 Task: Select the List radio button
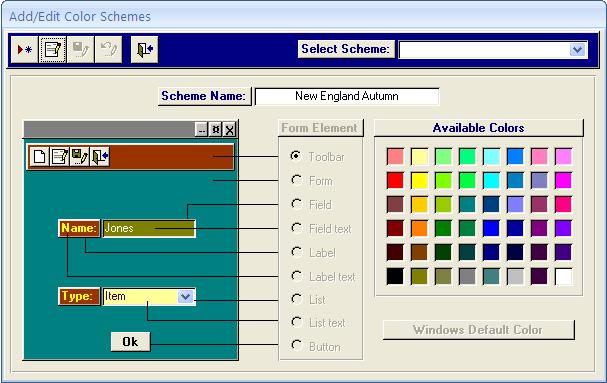click(296, 299)
